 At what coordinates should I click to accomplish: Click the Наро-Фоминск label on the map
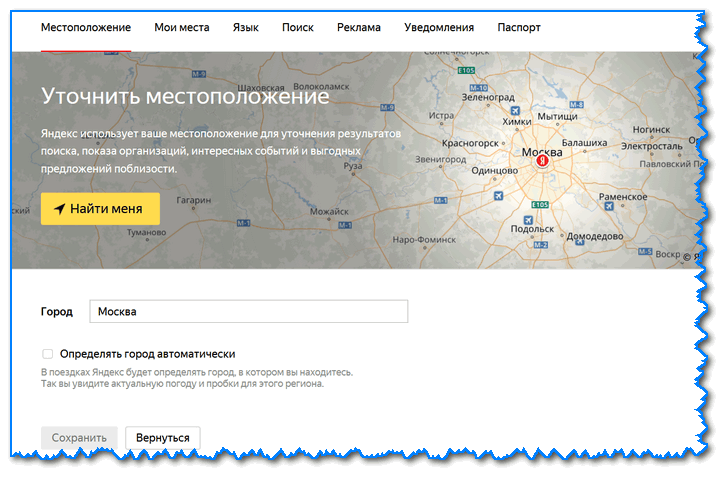click(x=424, y=240)
